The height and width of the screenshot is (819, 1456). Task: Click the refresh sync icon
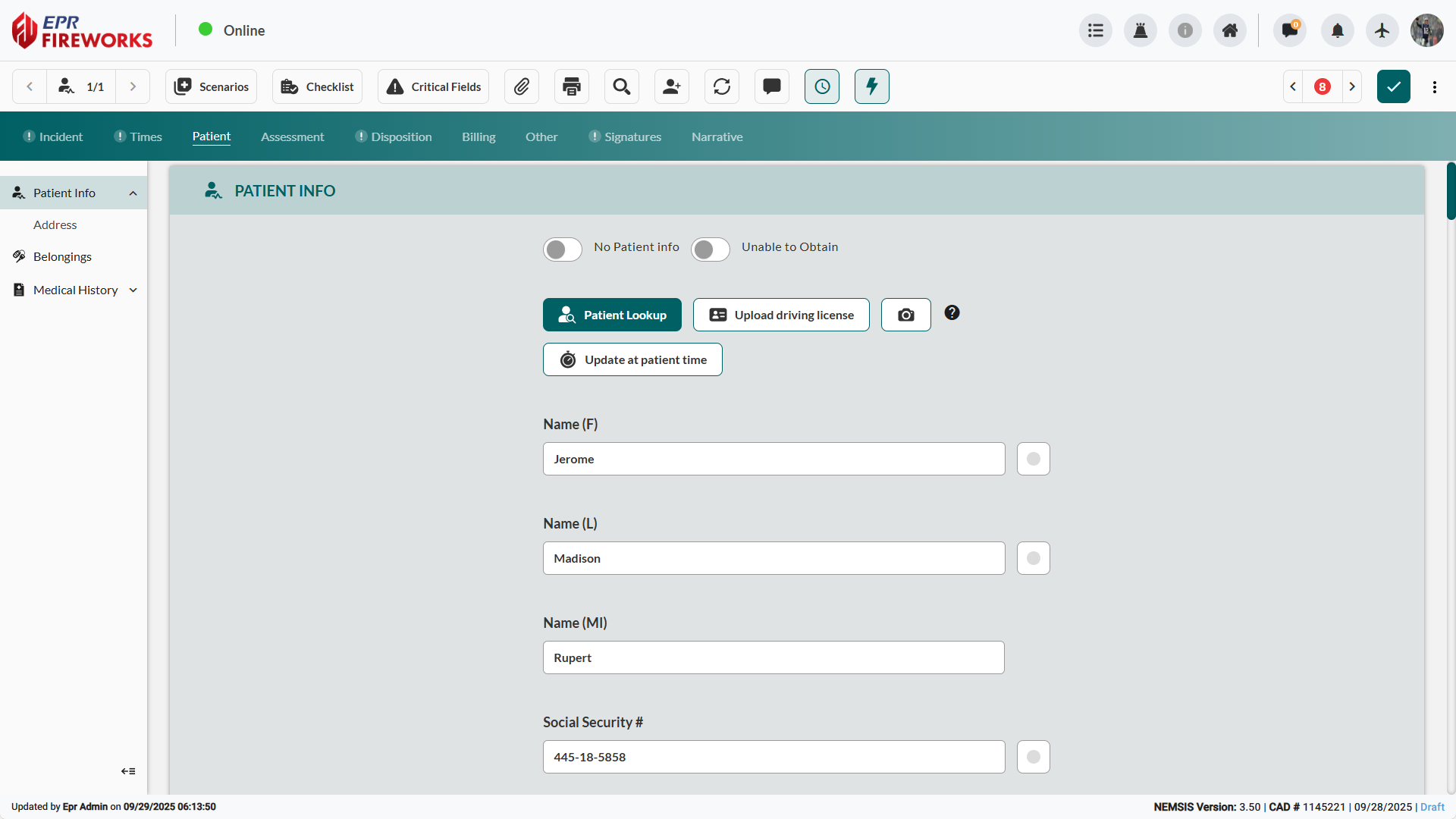tap(722, 86)
